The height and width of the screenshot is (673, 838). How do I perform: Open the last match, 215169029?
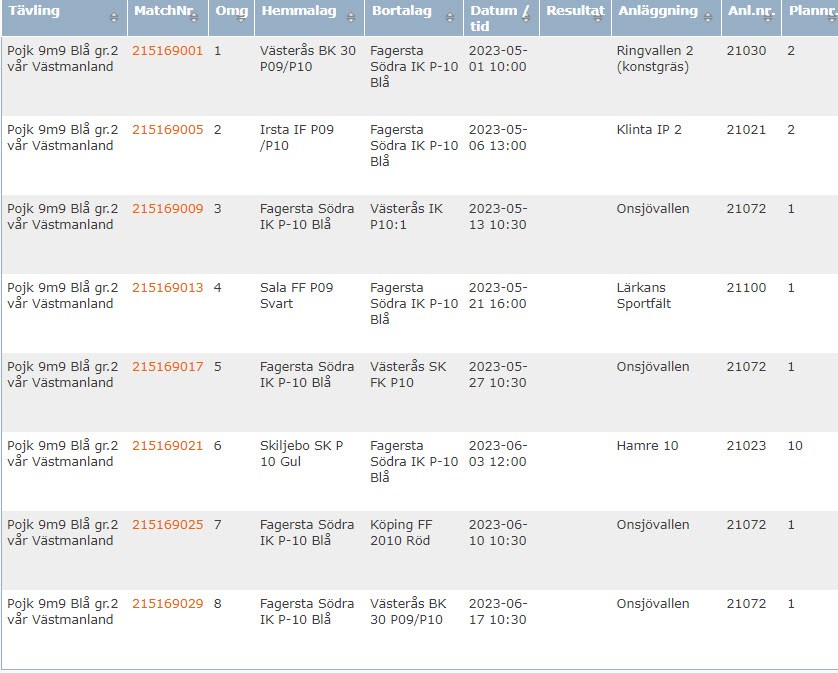pos(167,604)
